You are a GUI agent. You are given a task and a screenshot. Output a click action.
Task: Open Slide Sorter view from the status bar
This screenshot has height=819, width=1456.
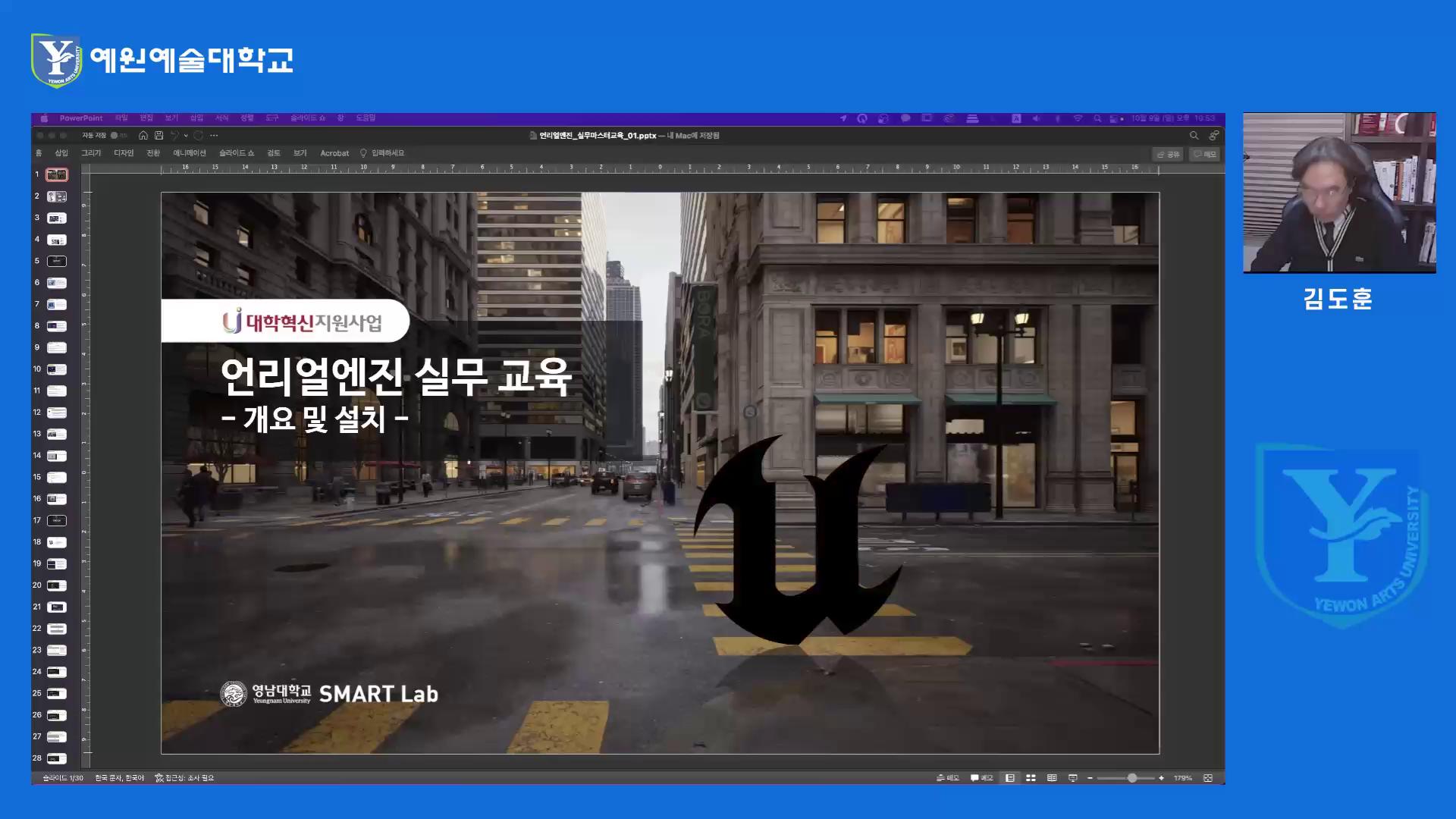pos(1031,777)
